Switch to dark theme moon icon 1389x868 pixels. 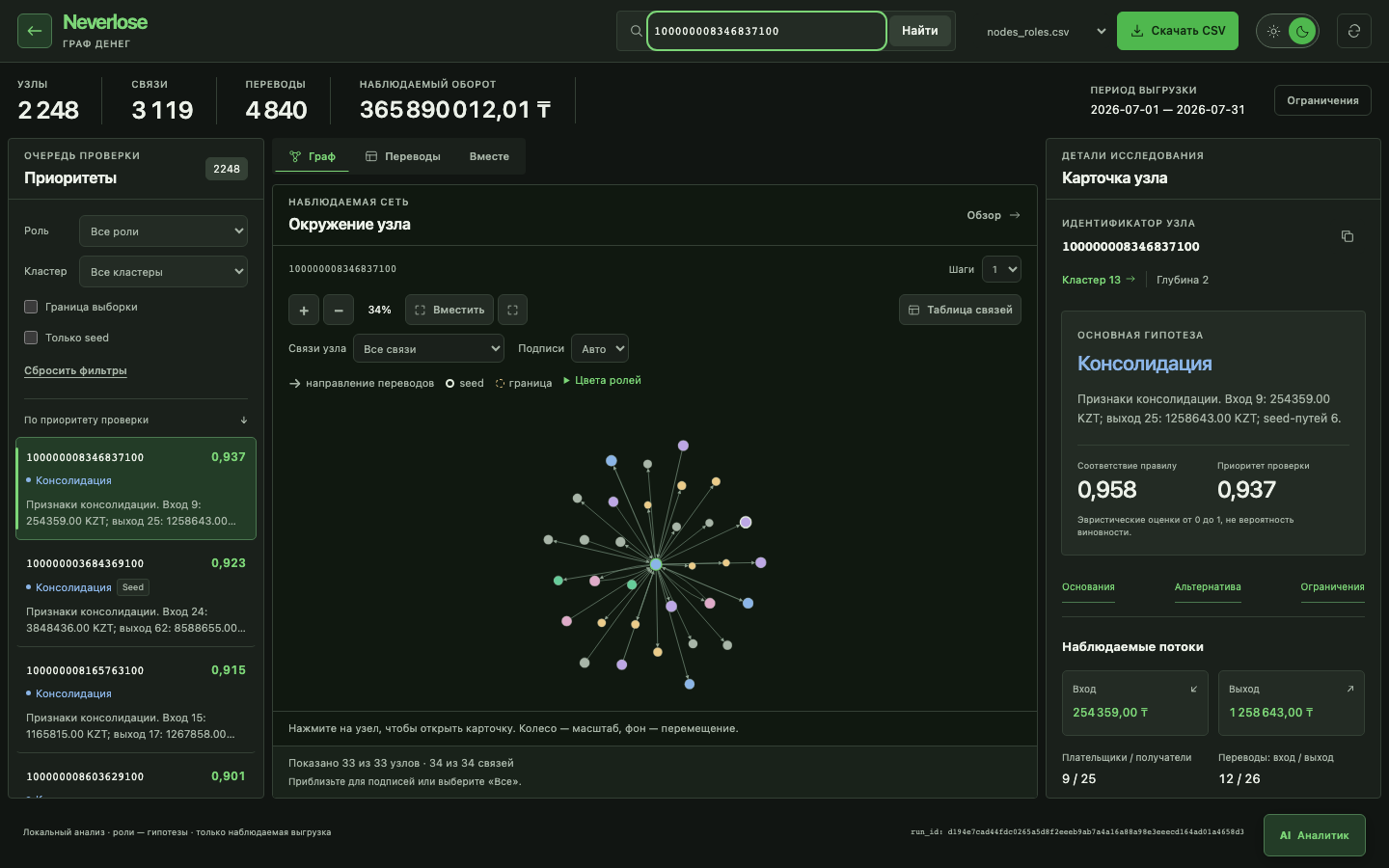coord(1302,31)
